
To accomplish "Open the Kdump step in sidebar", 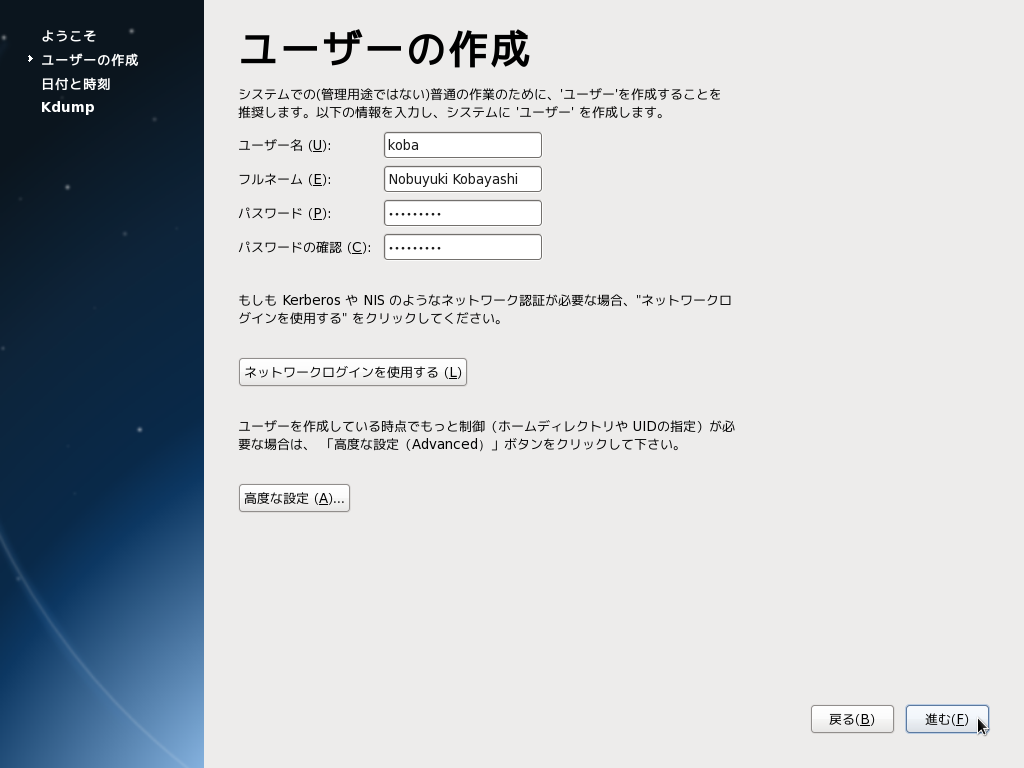I will click(x=67, y=107).
